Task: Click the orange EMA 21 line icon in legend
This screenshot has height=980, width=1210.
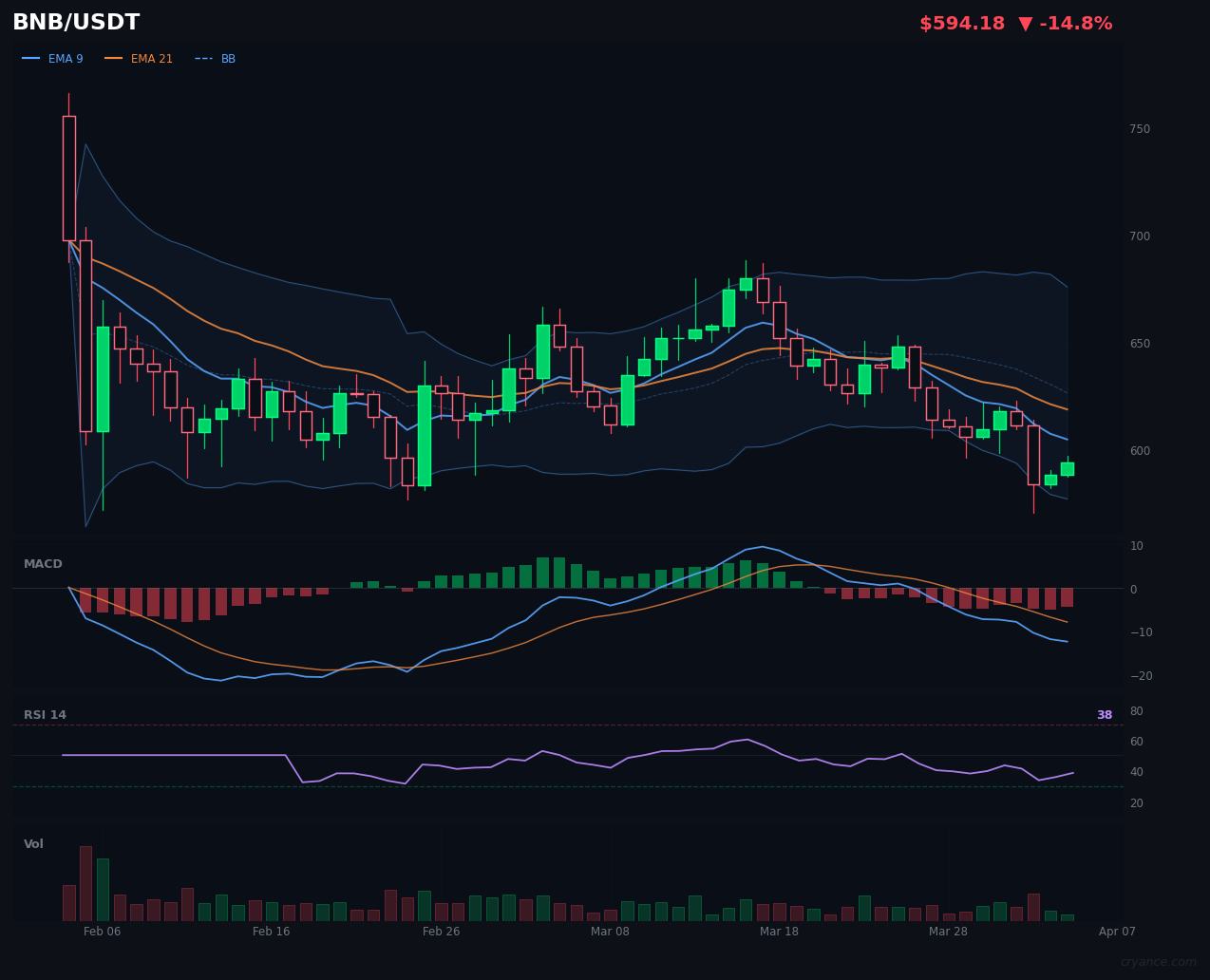Action: point(112,58)
